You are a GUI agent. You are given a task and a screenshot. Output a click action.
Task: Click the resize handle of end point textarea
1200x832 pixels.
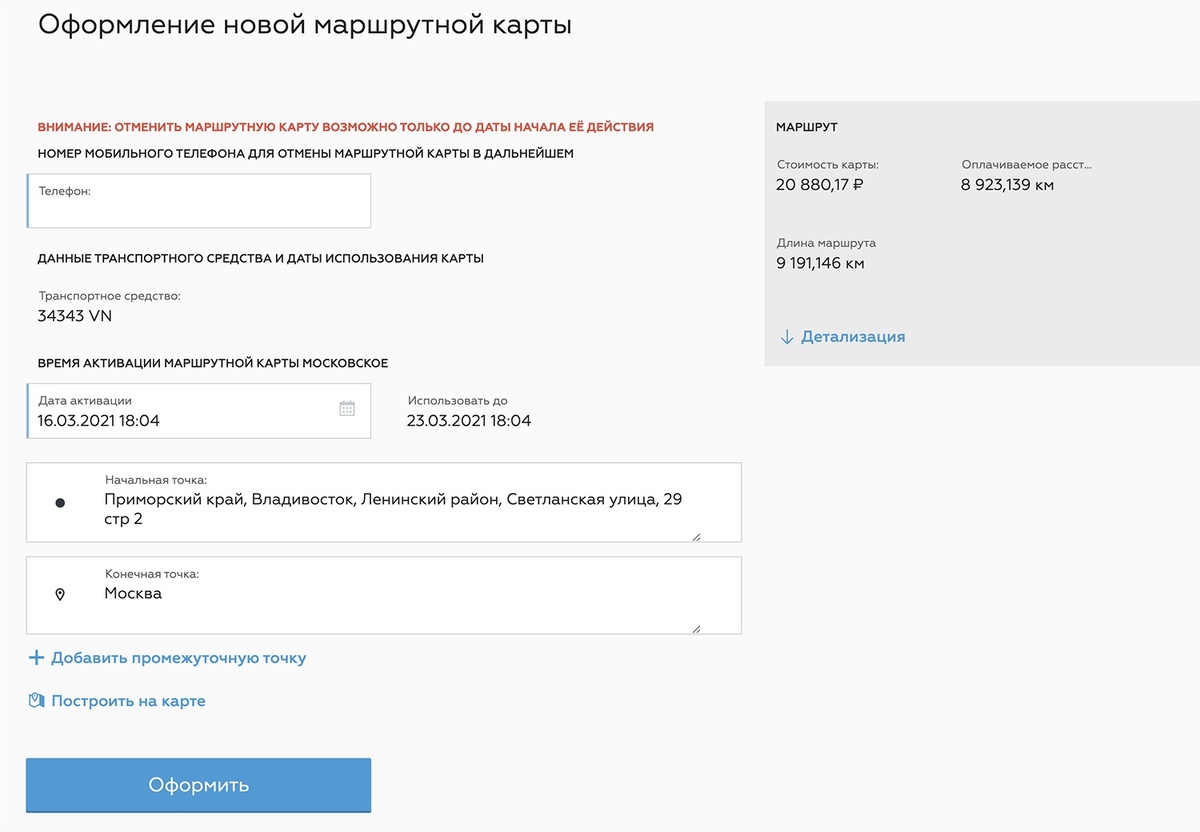pyautogui.click(x=695, y=629)
